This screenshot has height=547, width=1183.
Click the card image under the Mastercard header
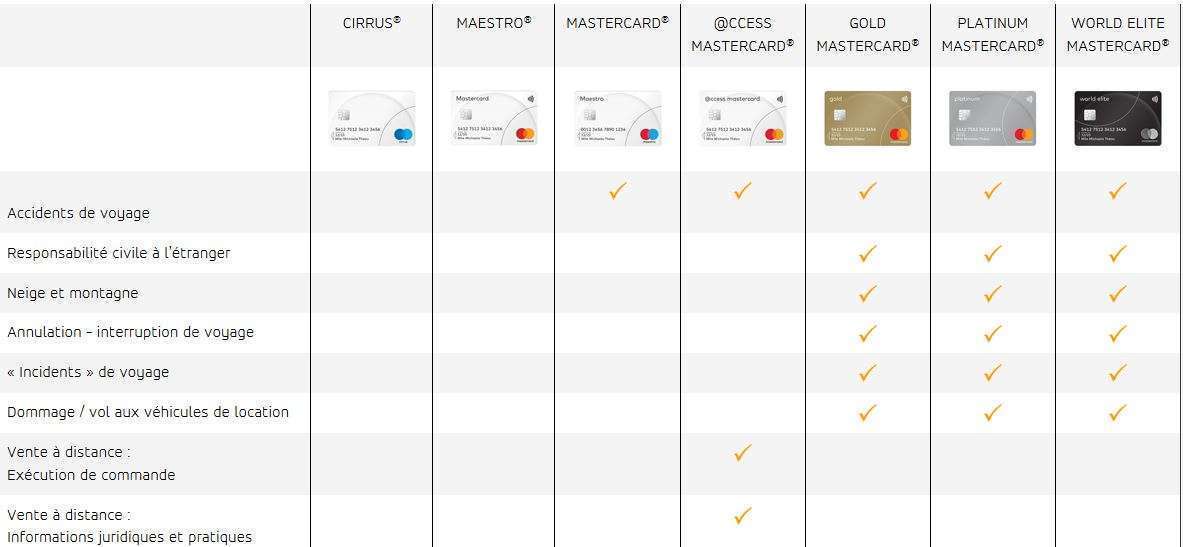pos(618,119)
